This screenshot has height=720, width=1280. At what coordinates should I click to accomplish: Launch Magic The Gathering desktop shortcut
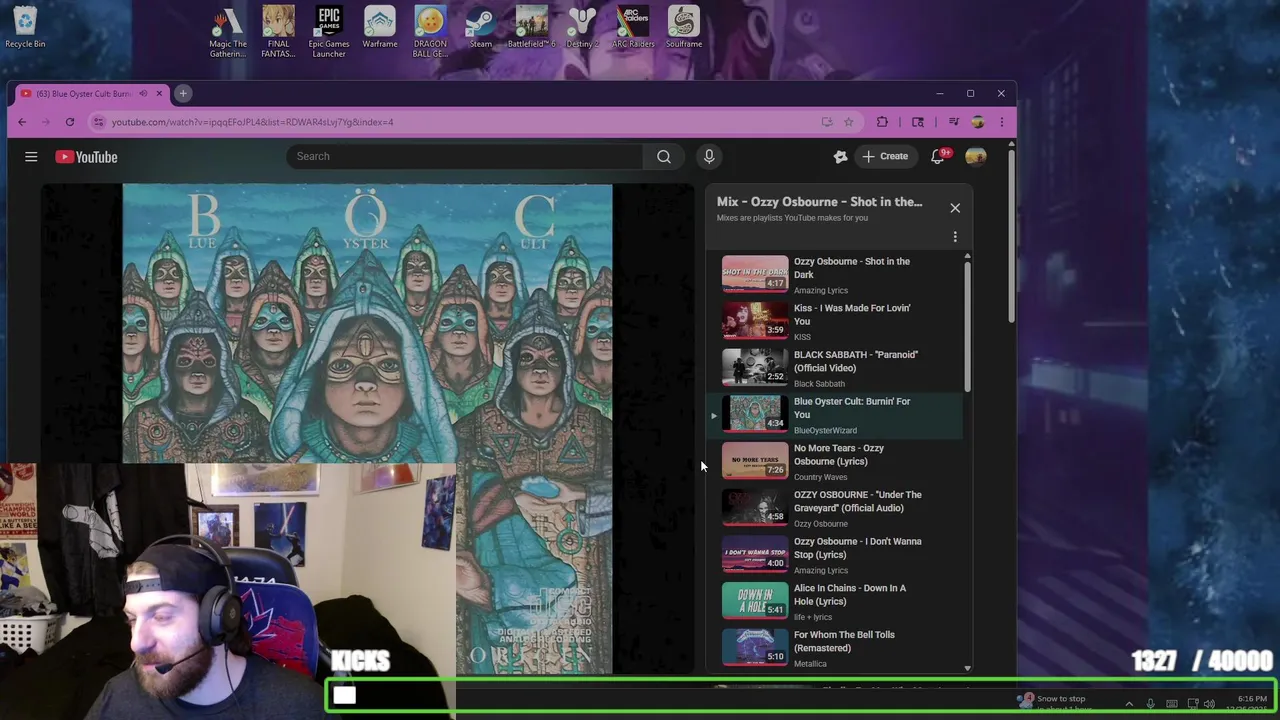click(x=228, y=32)
